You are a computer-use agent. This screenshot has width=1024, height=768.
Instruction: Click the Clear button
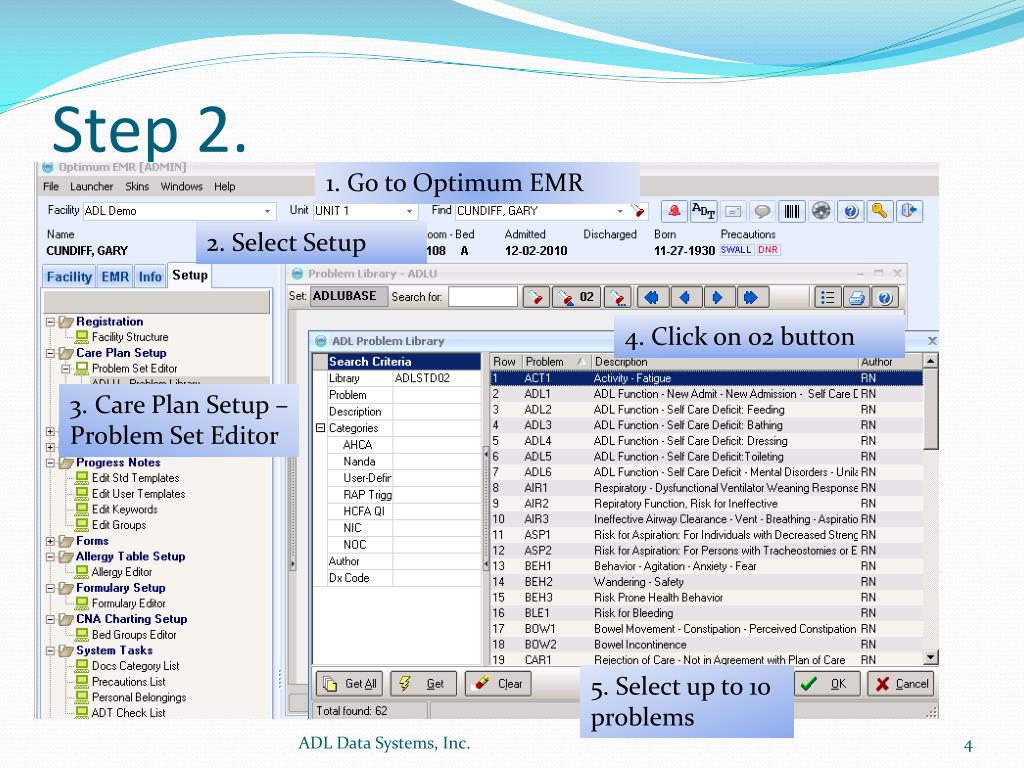[x=498, y=684]
